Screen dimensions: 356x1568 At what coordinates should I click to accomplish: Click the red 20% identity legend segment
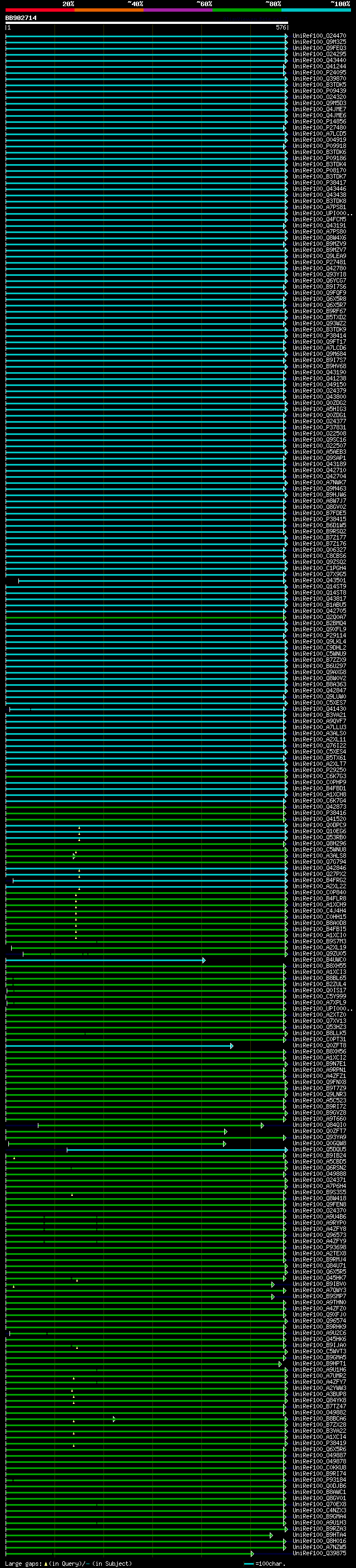(39, 10)
